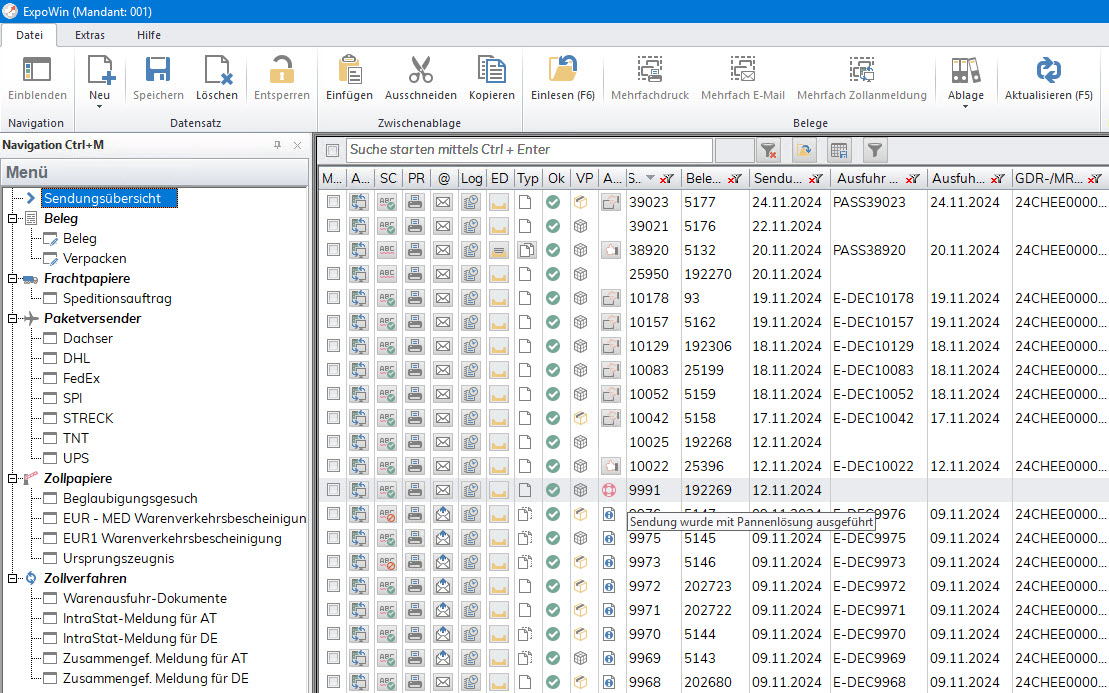Open the Hilfe ribbon tab
Viewport: 1109px width, 693px height.
pos(149,35)
